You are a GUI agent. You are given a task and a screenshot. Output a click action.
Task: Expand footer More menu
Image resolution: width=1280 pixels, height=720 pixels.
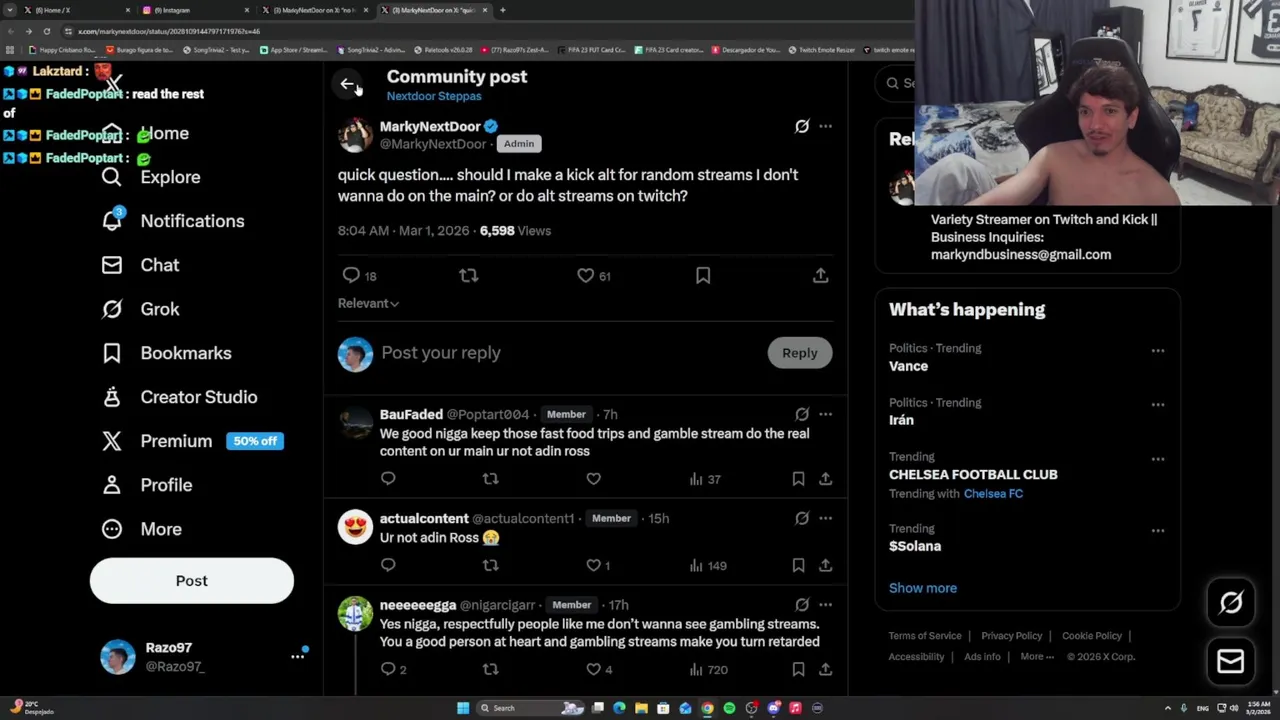(x=1037, y=657)
